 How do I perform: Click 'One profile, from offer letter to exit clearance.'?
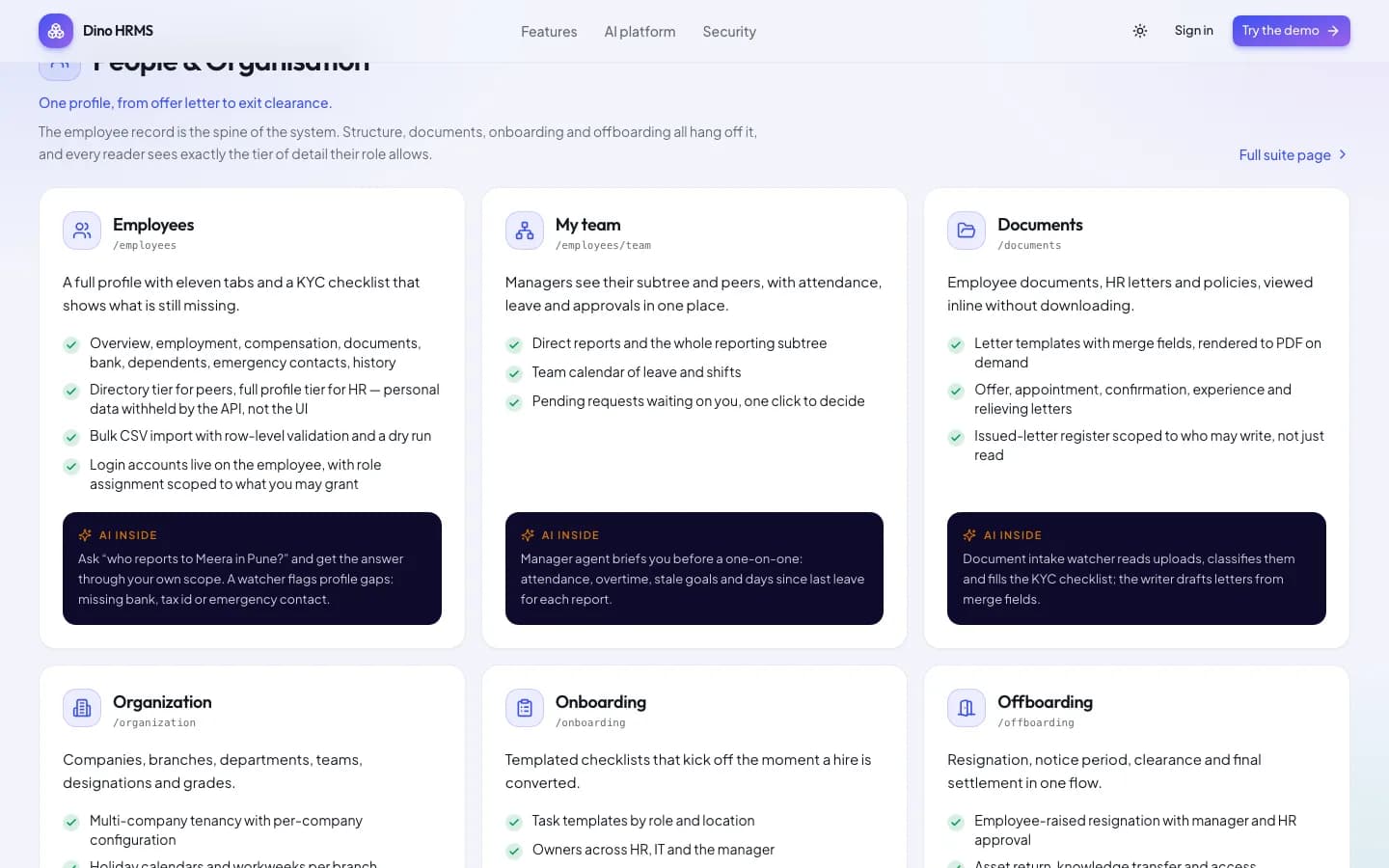tap(185, 103)
